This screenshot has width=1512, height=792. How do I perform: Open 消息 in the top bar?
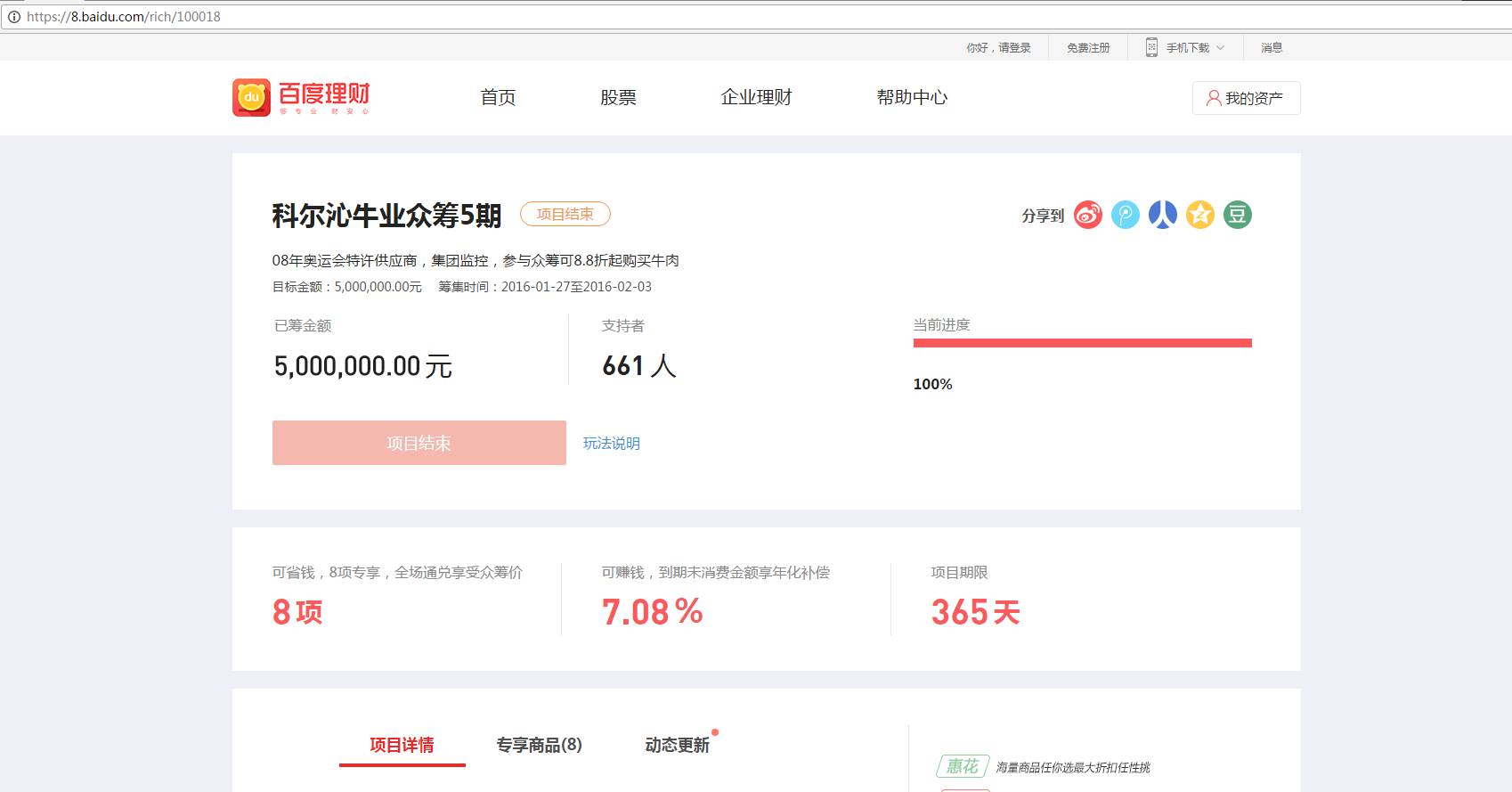pyautogui.click(x=1272, y=48)
